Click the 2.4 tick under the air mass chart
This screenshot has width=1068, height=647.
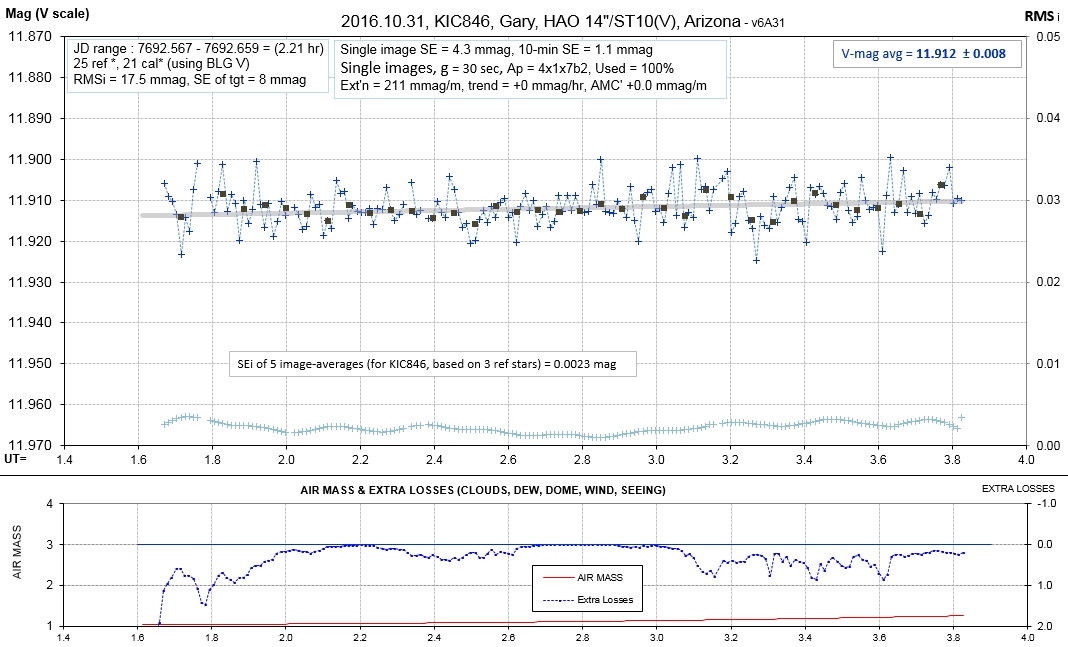434,638
